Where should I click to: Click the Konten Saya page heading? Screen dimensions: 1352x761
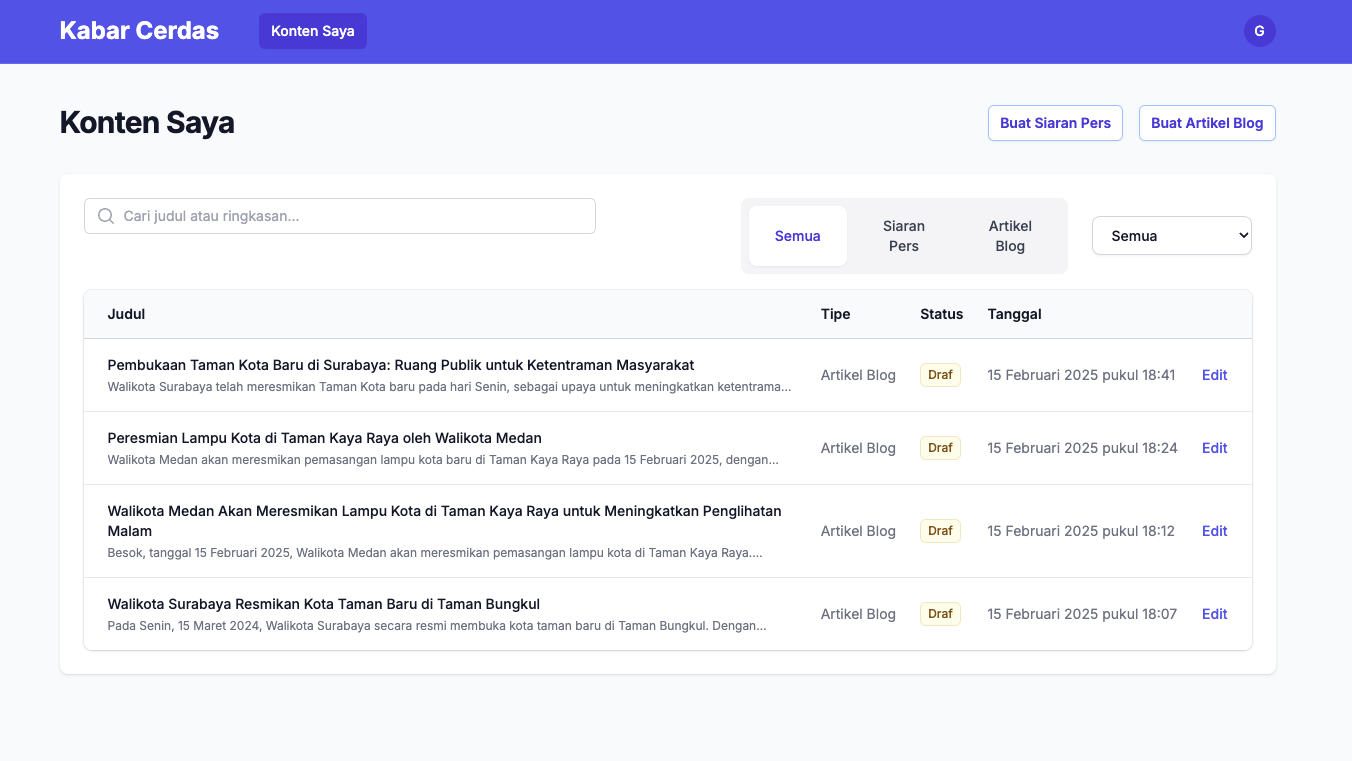pyautogui.click(x=147, y=122)
